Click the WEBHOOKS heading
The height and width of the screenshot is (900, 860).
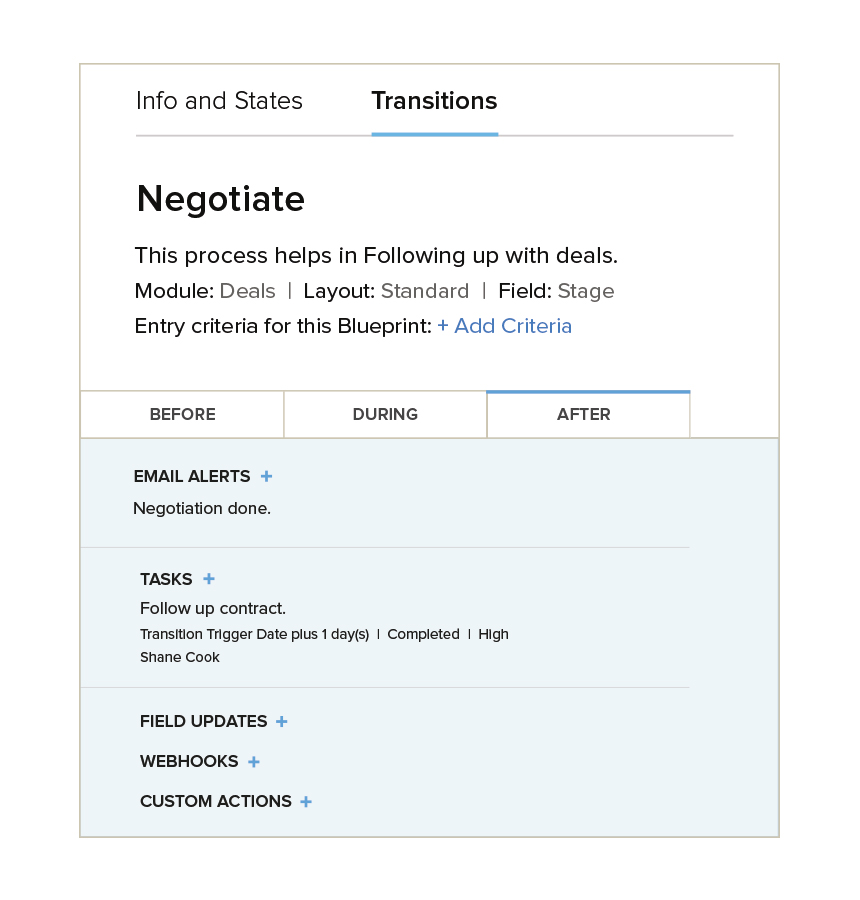(189, 762)
